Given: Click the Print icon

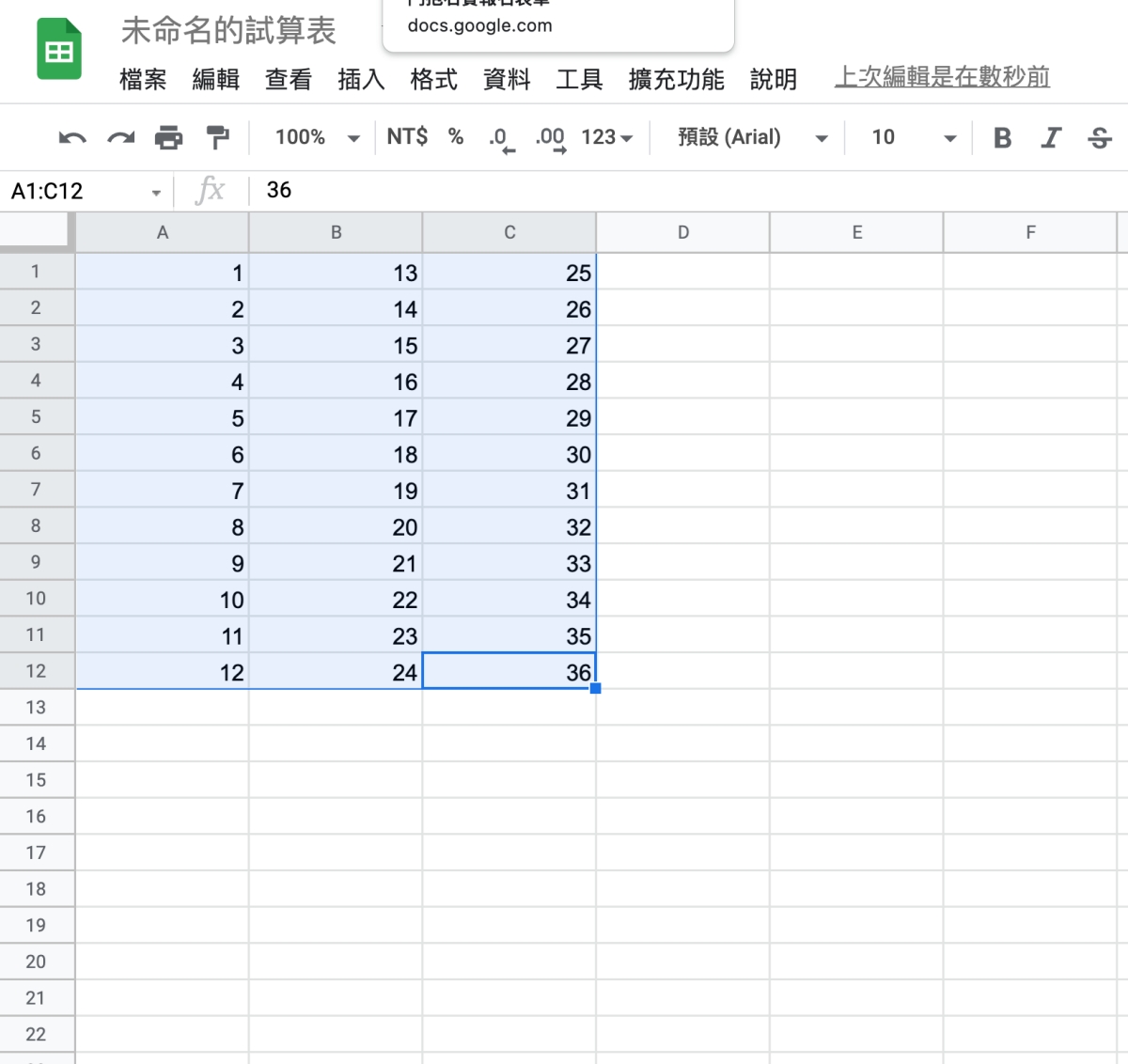Looking at the screenshot, I should pyautogui.click(x=168, y=138).
